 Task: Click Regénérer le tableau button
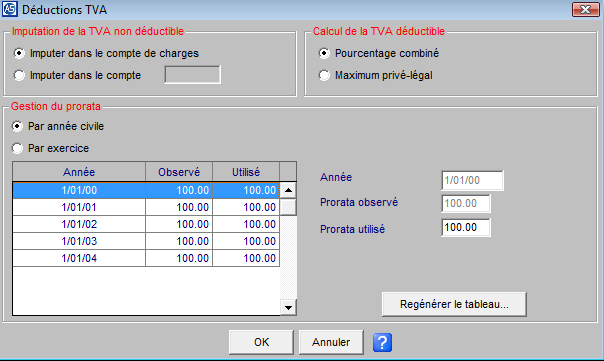[x=454, y=304]
